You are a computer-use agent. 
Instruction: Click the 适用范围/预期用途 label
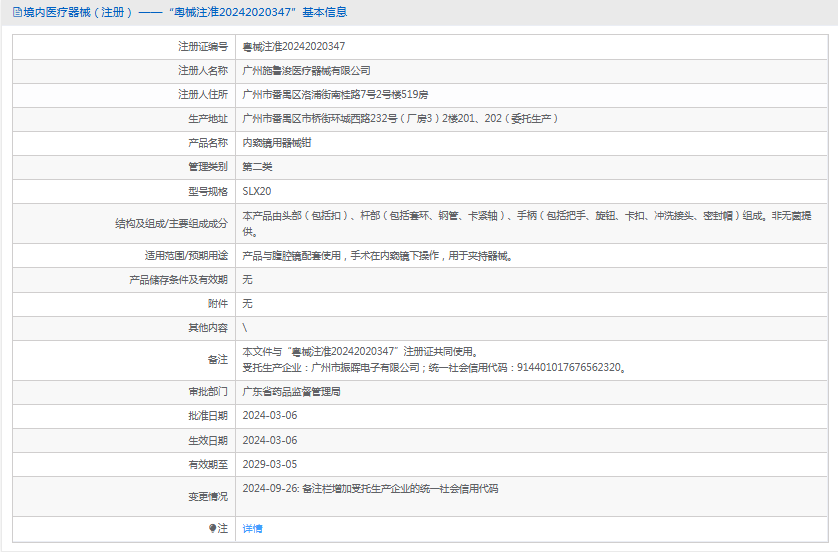tap(187, 256)
